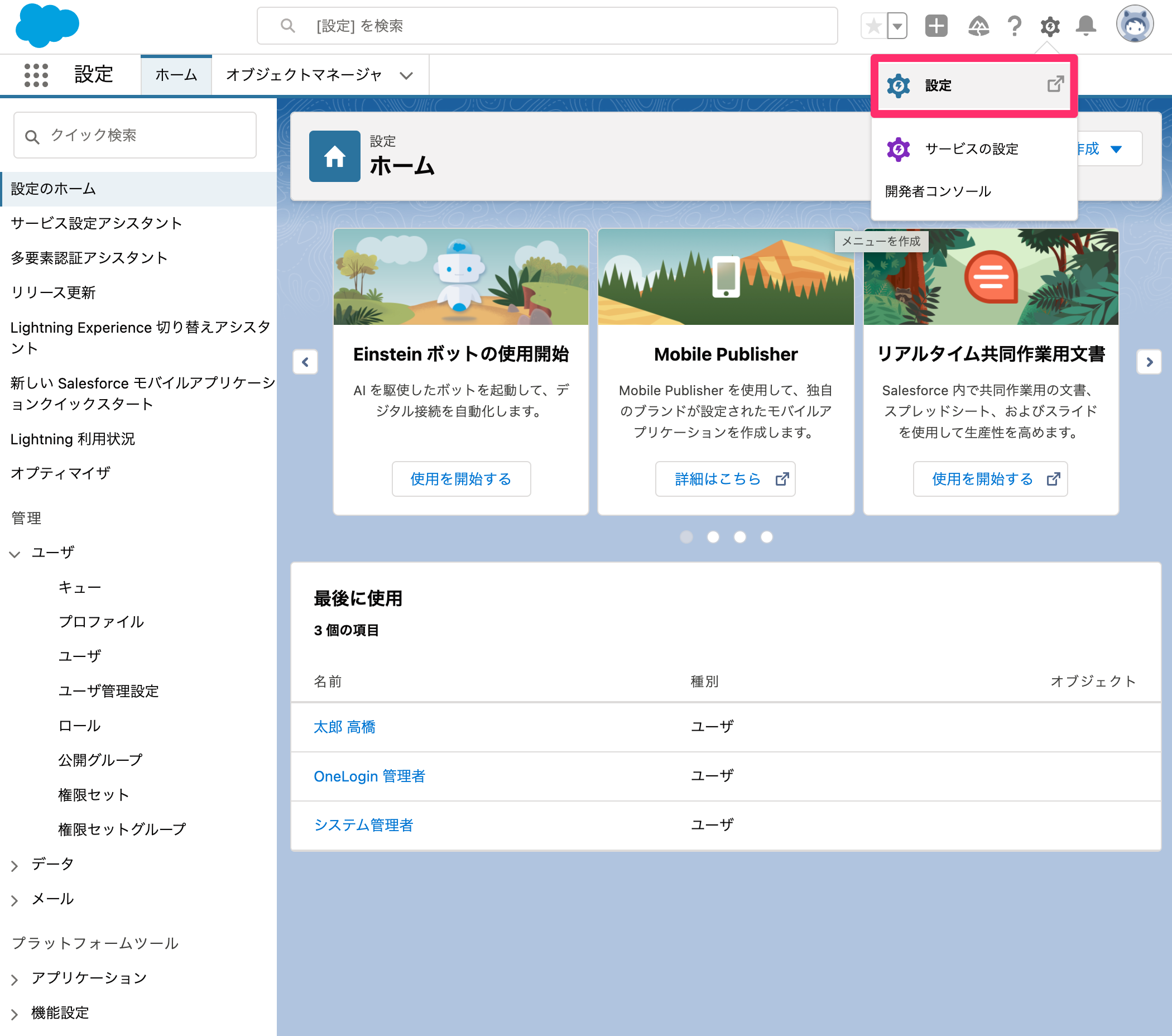The image size is (1172, 1036).
Task: Open 権限セットグループ
Action: click(x=122, y=829)
